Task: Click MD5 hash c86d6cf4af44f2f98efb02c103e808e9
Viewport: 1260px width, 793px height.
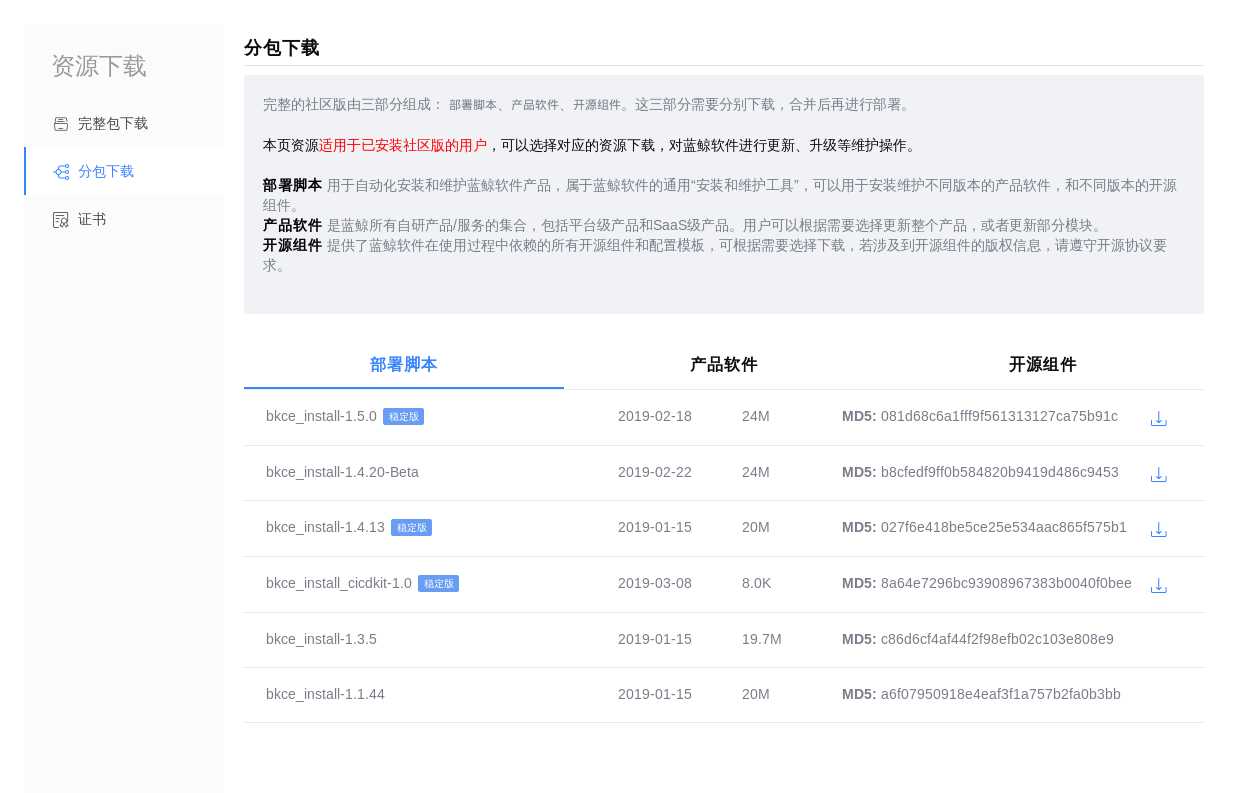Action: [x=997, y=639]
